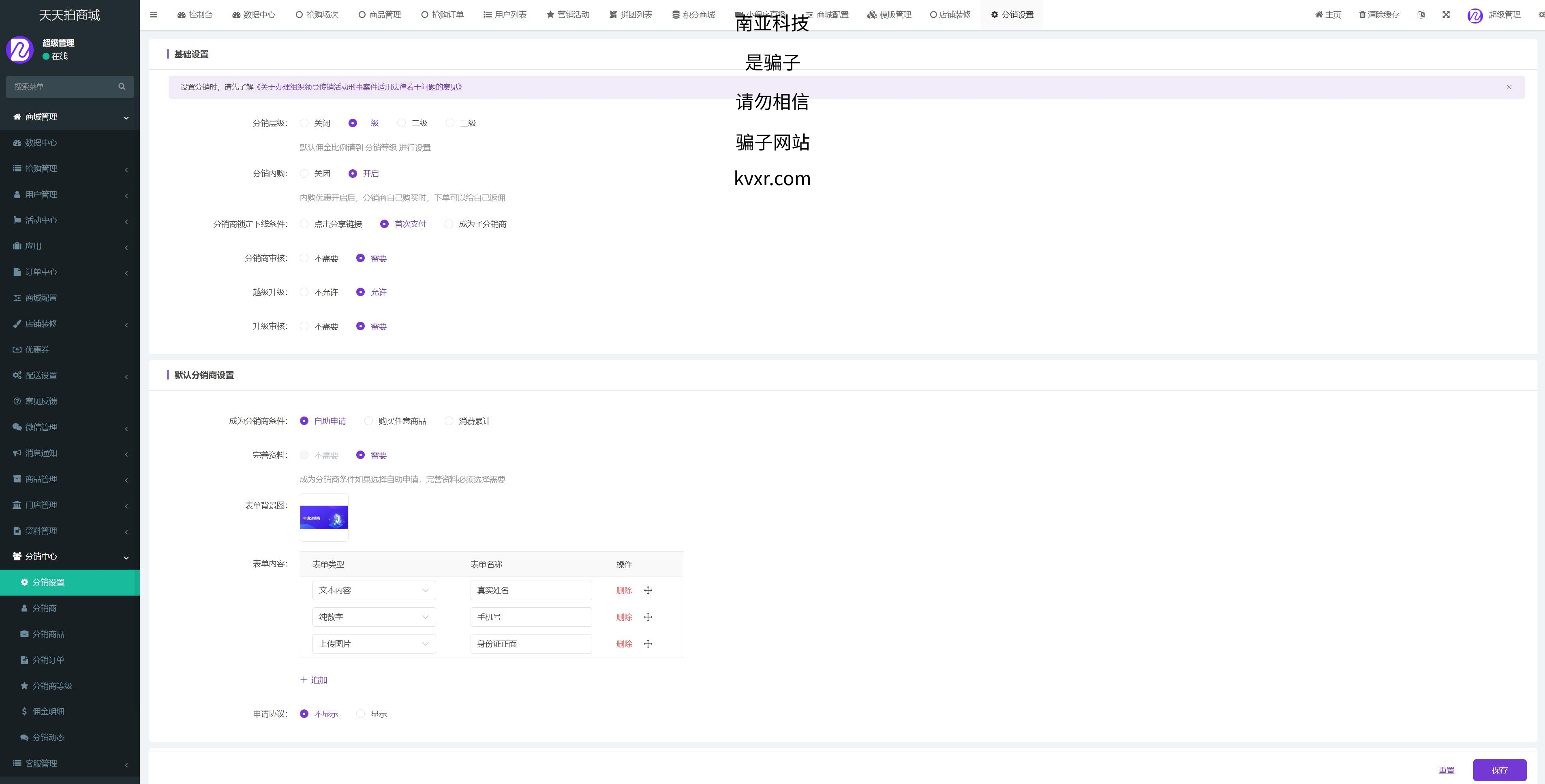Viewport: 1545px width, 784px height.
Task: Switch to 营销活动 tab
Action: (568, 15)
